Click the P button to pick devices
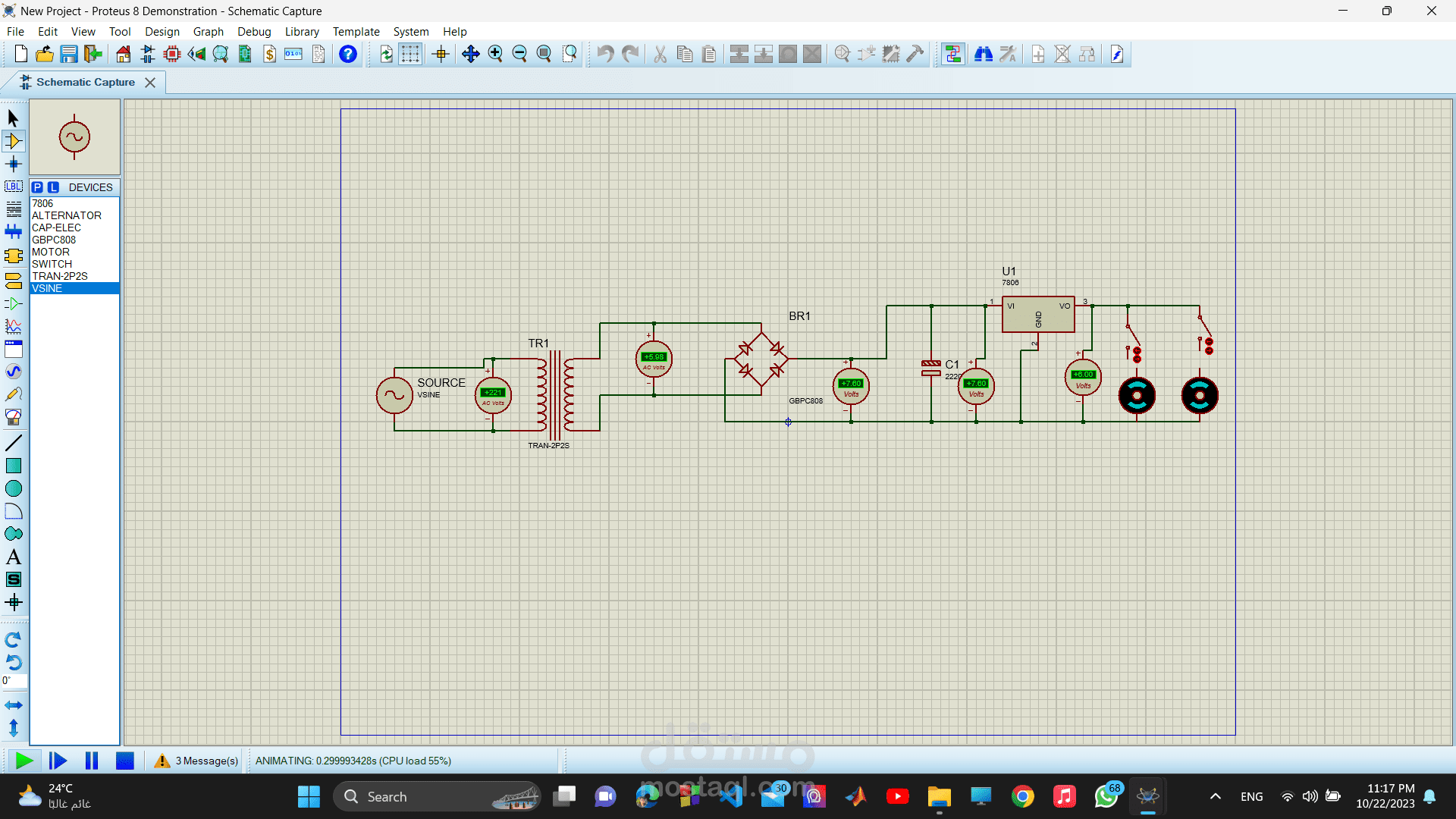Viewport: 1456px width, 819px height. [x=37, y=187]
